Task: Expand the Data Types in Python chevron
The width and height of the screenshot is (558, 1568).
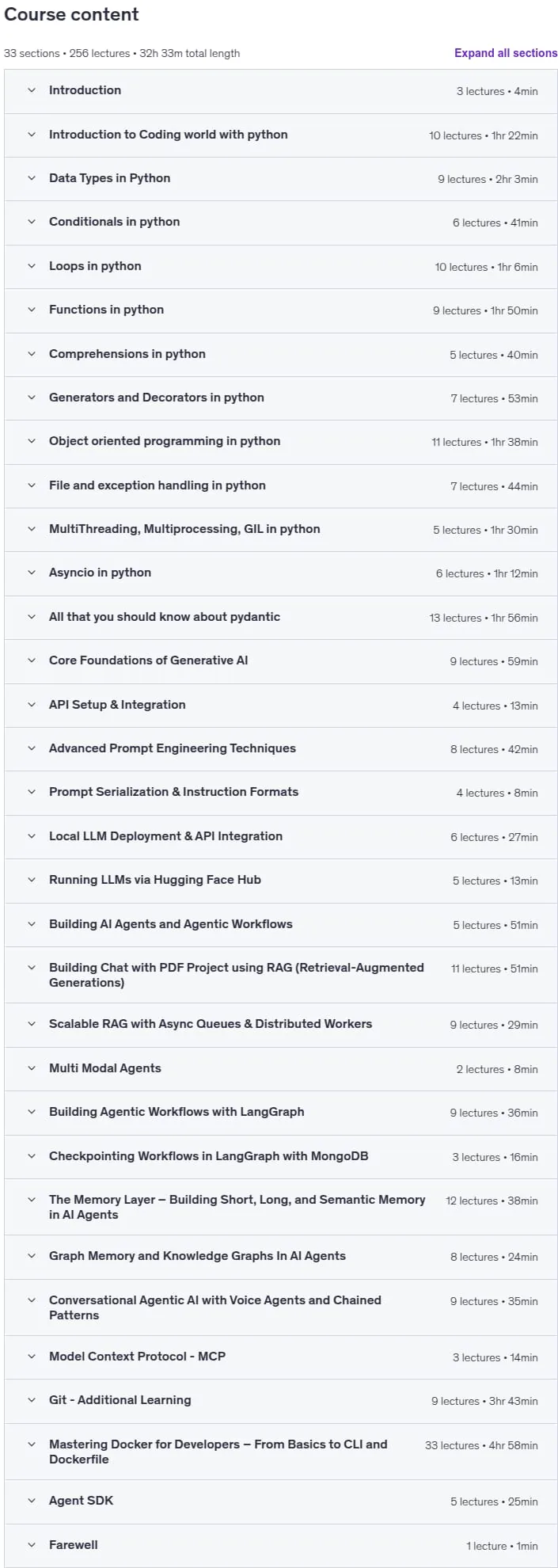Action: coord(32,178)
